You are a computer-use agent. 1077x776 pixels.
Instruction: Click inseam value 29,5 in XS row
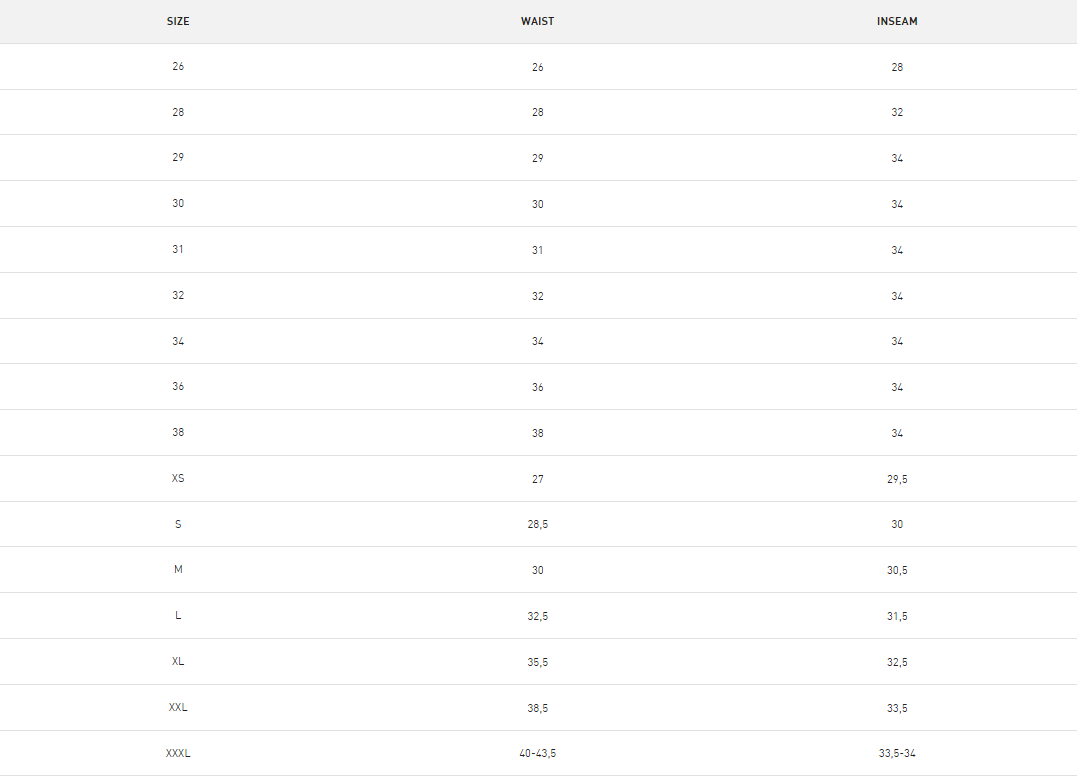coord(897,479)
